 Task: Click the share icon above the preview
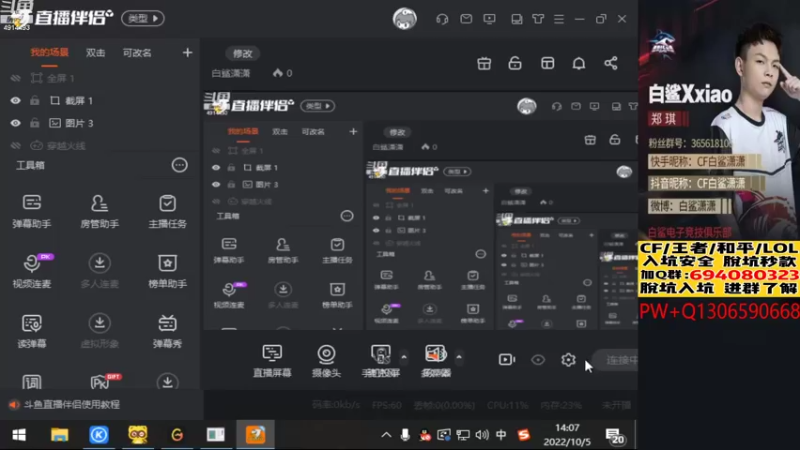click(611, 63)
